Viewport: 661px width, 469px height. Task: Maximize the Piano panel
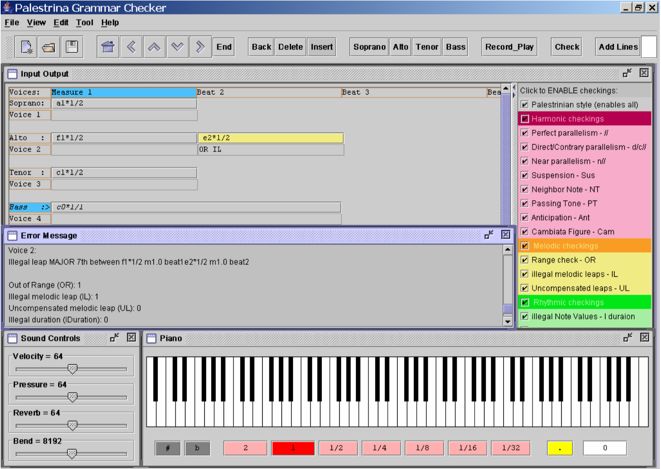click(627, 338)
